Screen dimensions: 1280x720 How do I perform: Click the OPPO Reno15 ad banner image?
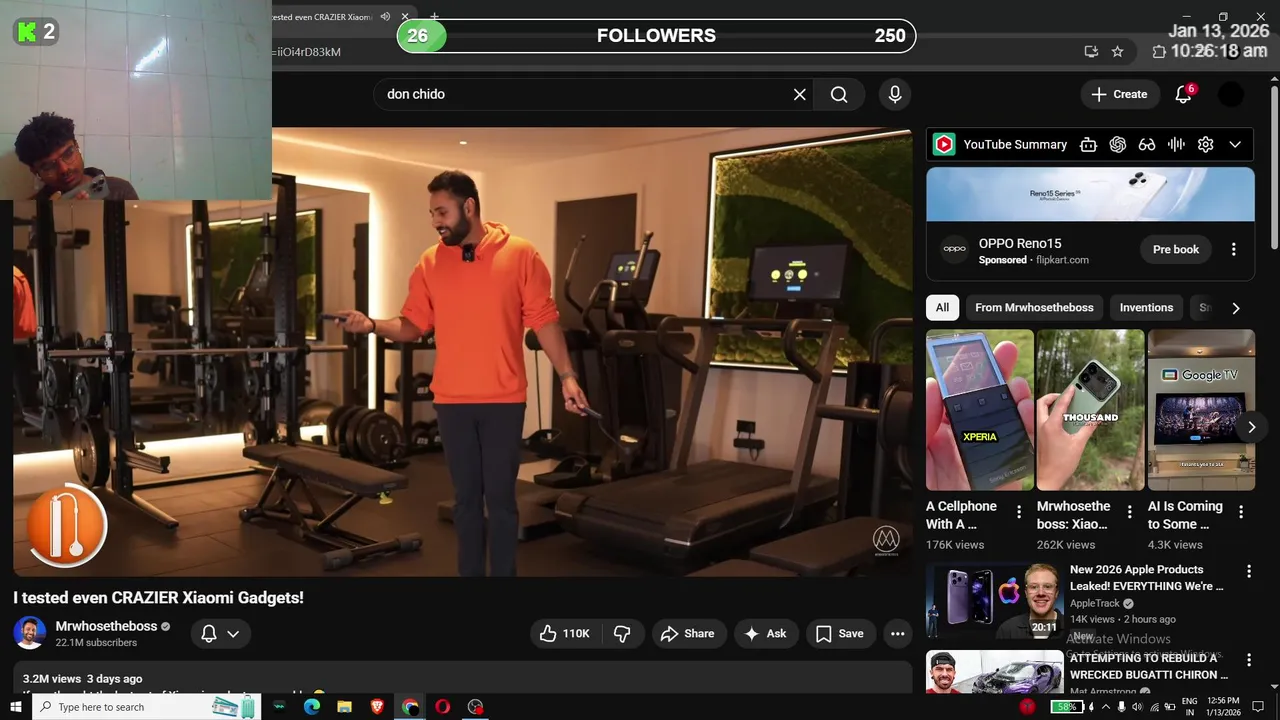pos(1090,194)
